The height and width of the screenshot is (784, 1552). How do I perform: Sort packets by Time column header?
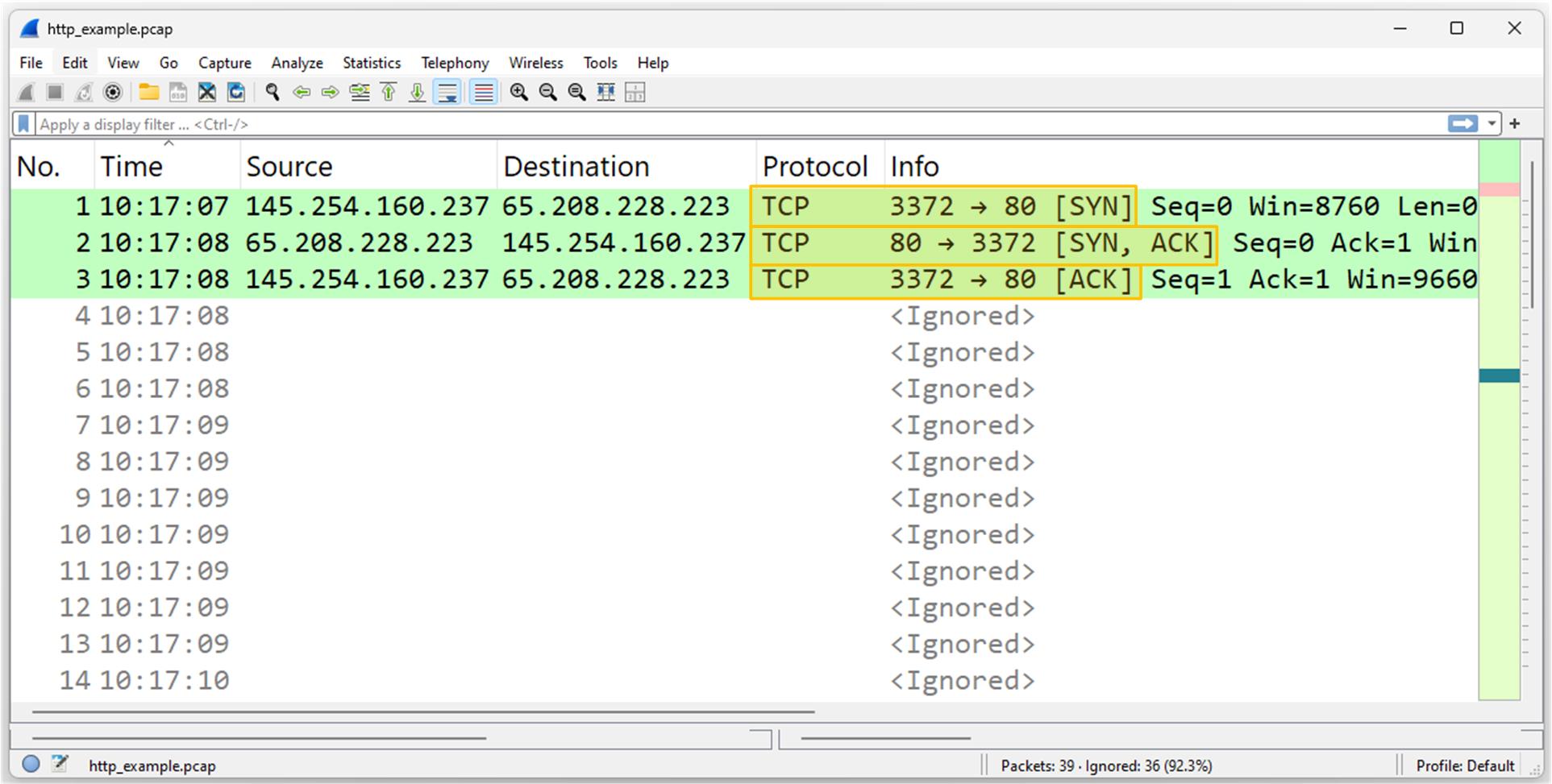pyautogui.click(x=131, y=167)
